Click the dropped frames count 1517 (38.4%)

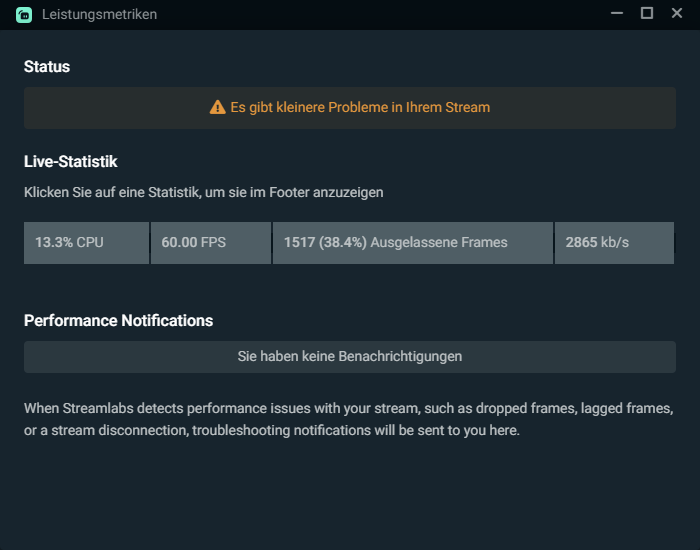(x=325, y=242)
